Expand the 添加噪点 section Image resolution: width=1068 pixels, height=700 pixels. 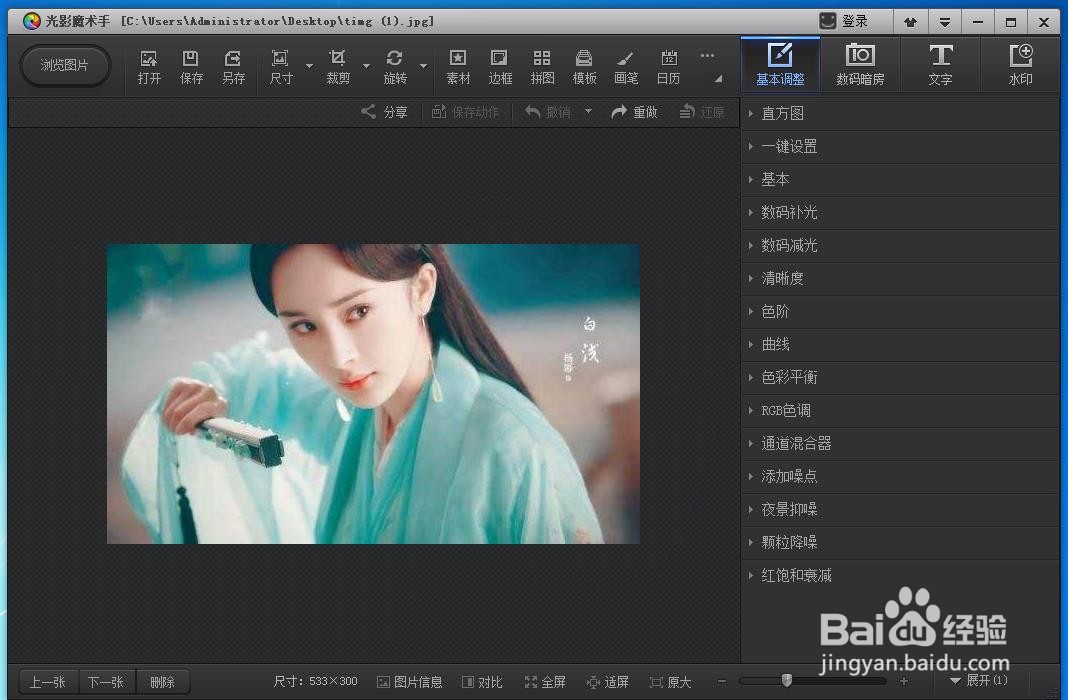tap(900, 477)
